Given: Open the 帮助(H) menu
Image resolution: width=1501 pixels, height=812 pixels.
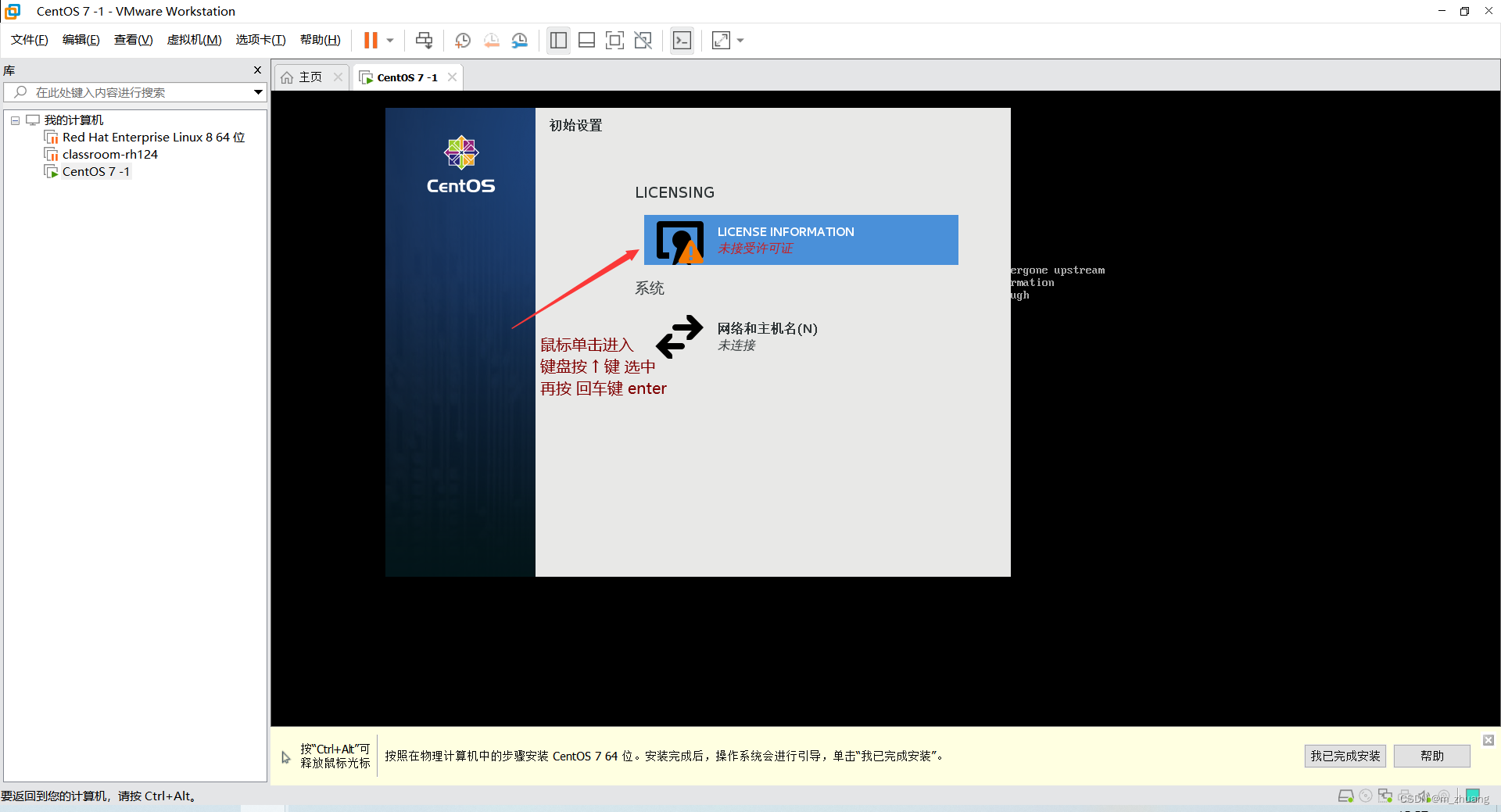Looking at the screenshot, I should pos(320,40).
